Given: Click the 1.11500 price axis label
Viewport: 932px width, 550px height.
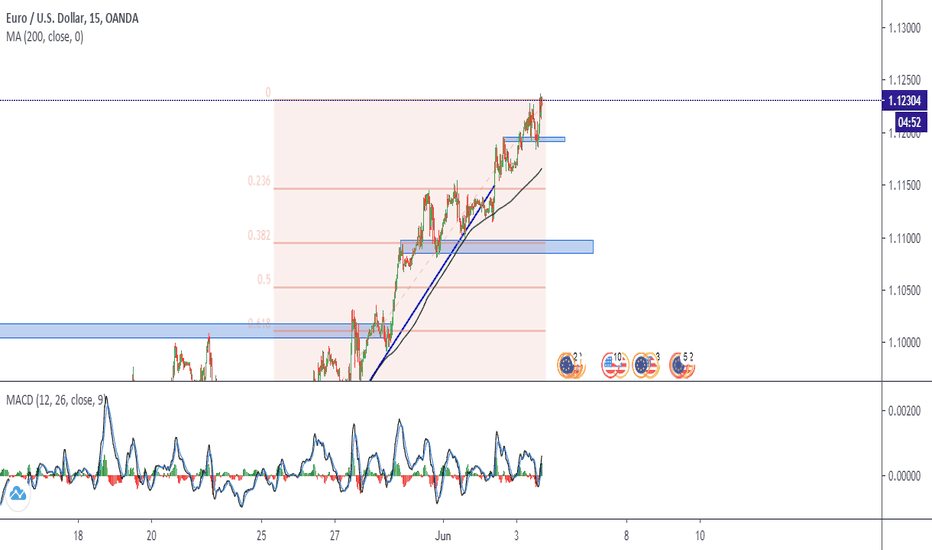Looking at the screenshot, I should click(x=905, y=186).
